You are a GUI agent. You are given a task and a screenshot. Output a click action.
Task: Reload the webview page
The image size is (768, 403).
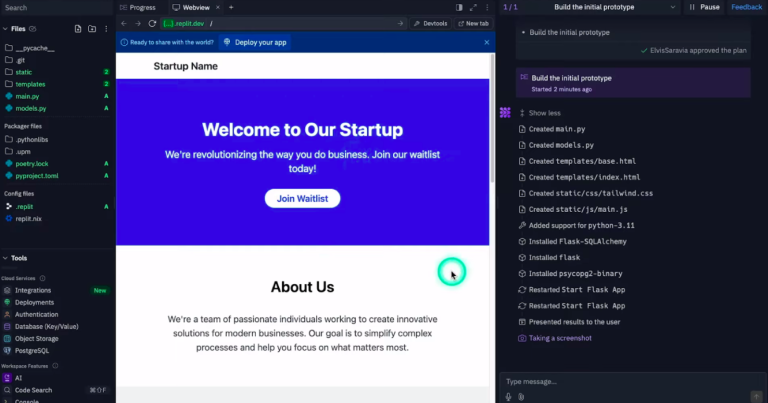click(152, 23)
